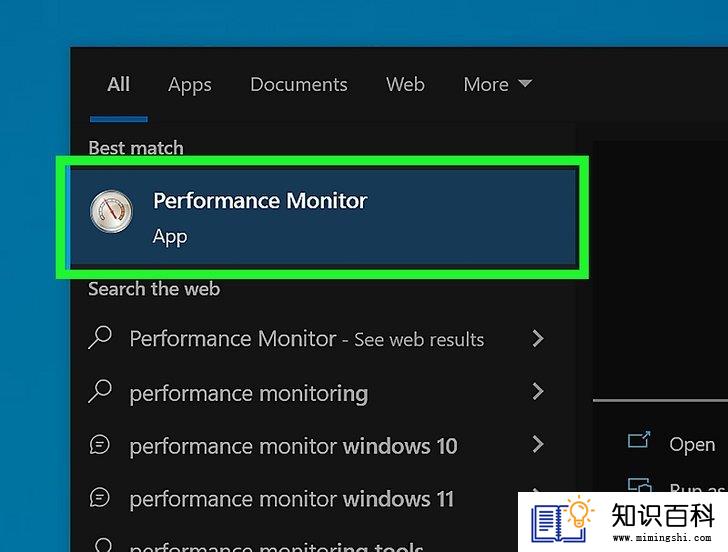Image resolution: width=728 pixels, height=552 pixels.
Task: Click chat bubble icon beside windows 10 suggestion
Action: point(99,445)
